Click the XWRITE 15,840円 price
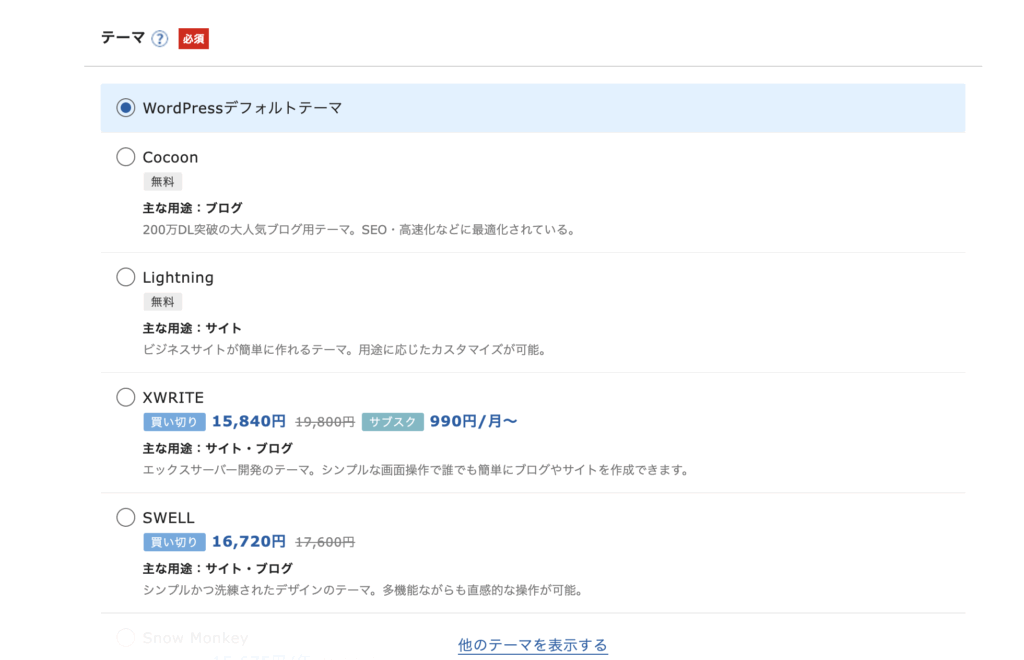 248,422
